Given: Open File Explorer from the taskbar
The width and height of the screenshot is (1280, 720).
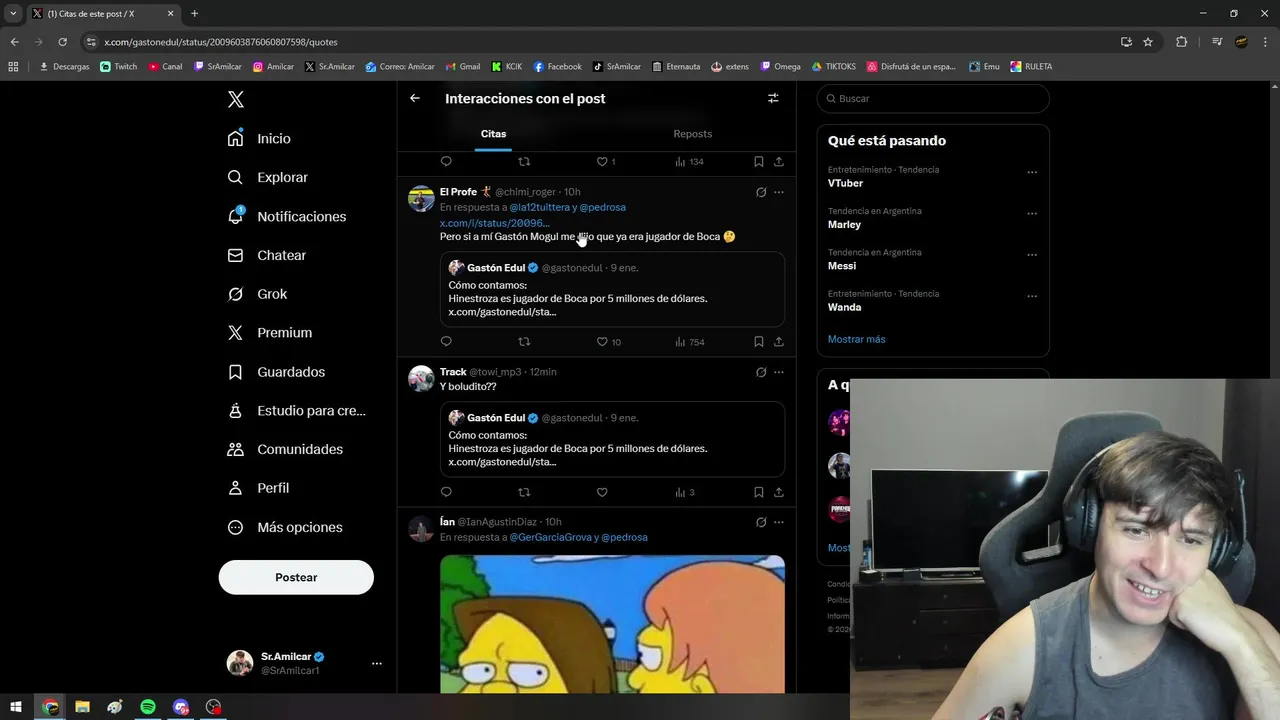Looking at the screenshot, I should [82, 707].
